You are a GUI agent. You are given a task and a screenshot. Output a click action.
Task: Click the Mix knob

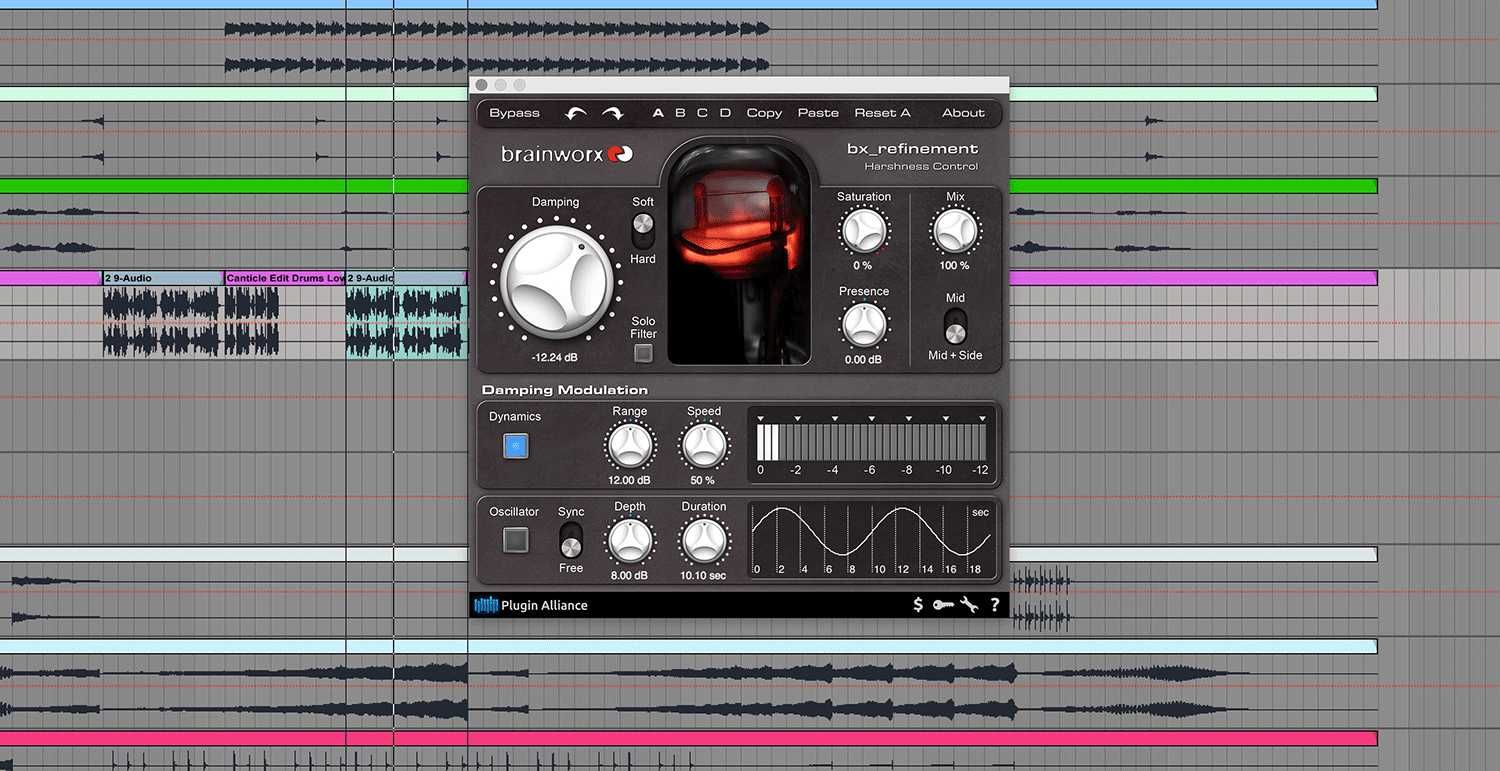(x=955, y=230)
